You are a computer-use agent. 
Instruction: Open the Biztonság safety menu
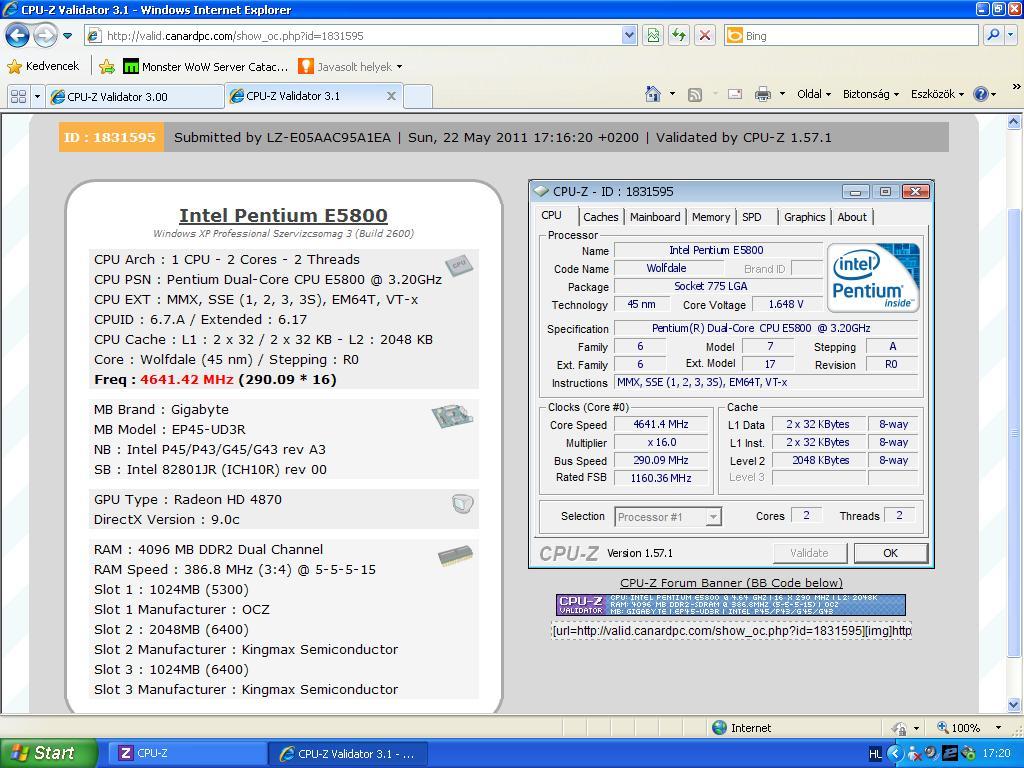click(x=871, y=94)
